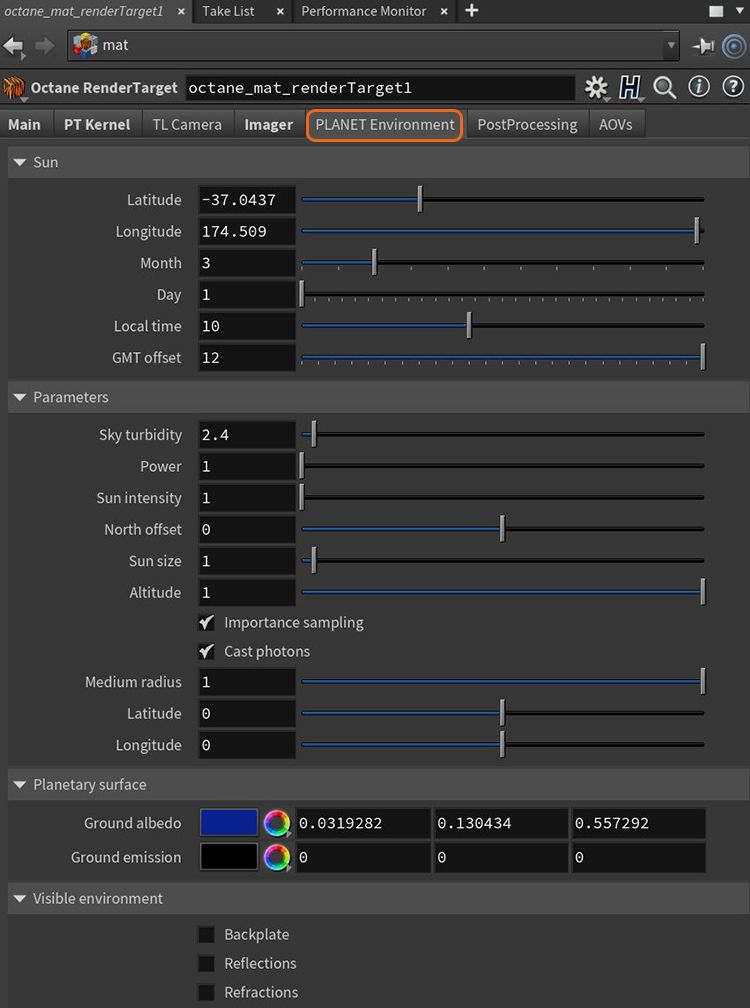Open the Imager tab
Image resolution: width=750 pixels, height=1008 pixels.
click(x=269, y=125)
